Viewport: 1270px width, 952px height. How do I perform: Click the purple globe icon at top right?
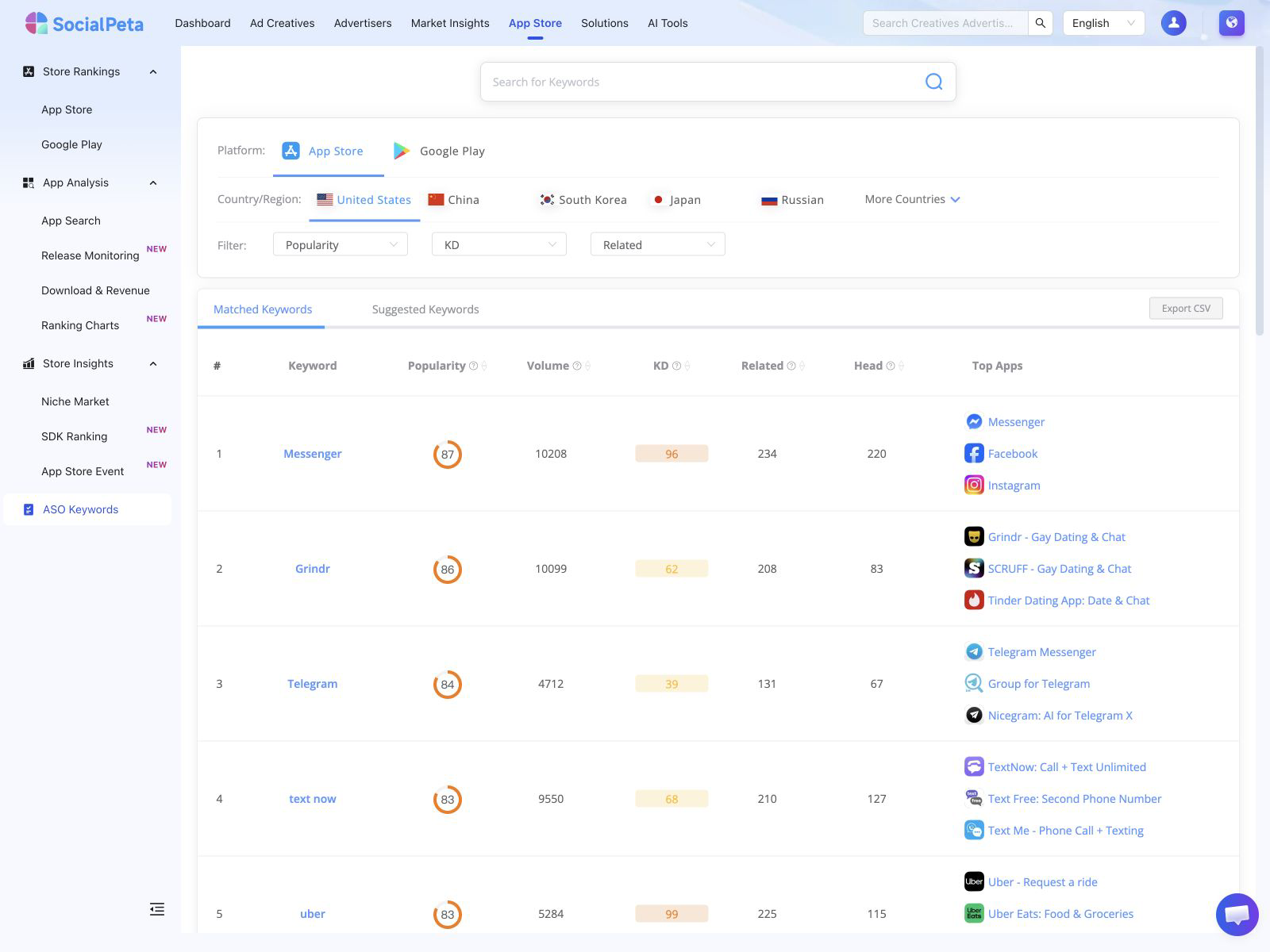(x=1231, y=23)
